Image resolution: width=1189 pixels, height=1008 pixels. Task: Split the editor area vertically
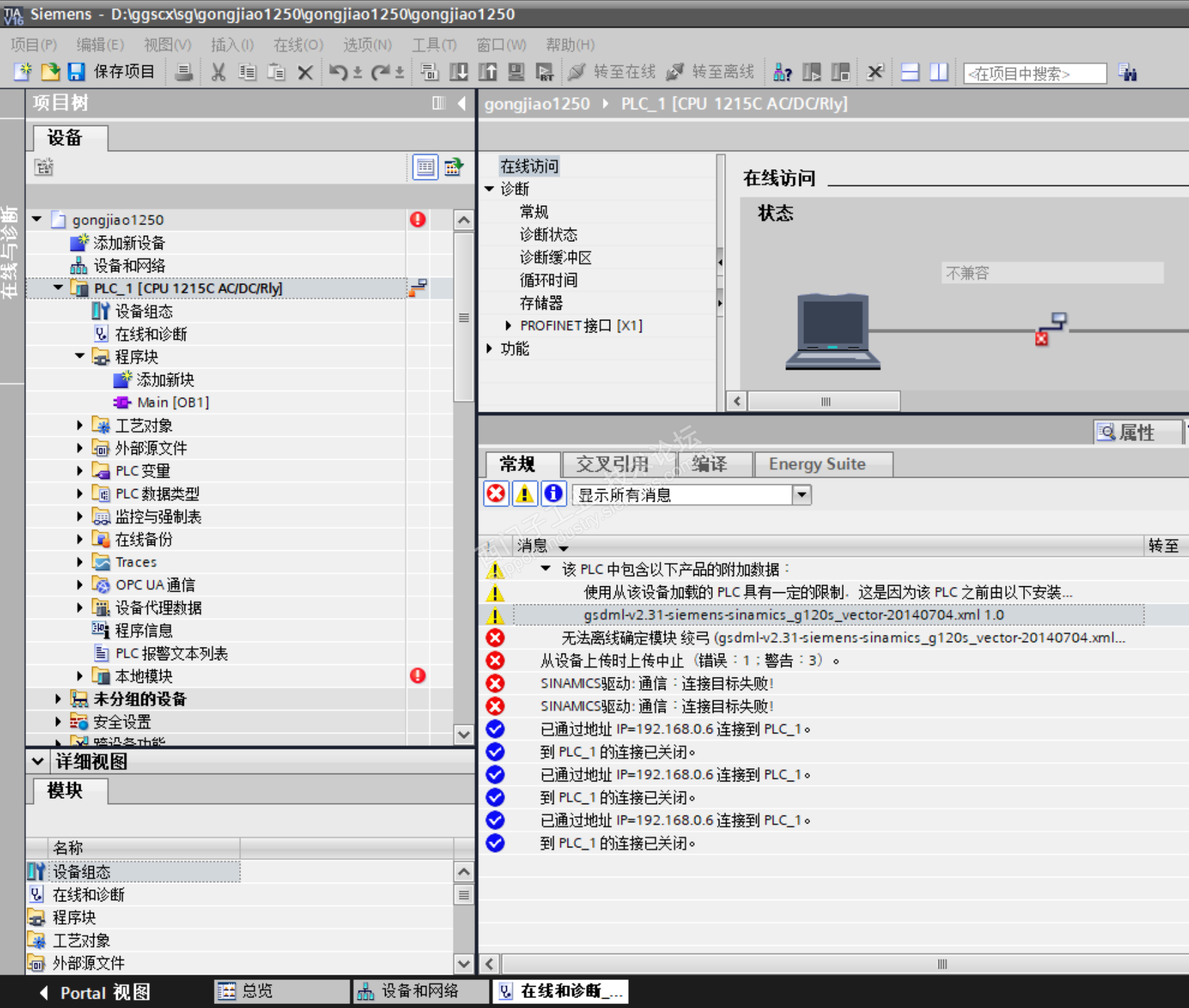[x=939, y=72]
